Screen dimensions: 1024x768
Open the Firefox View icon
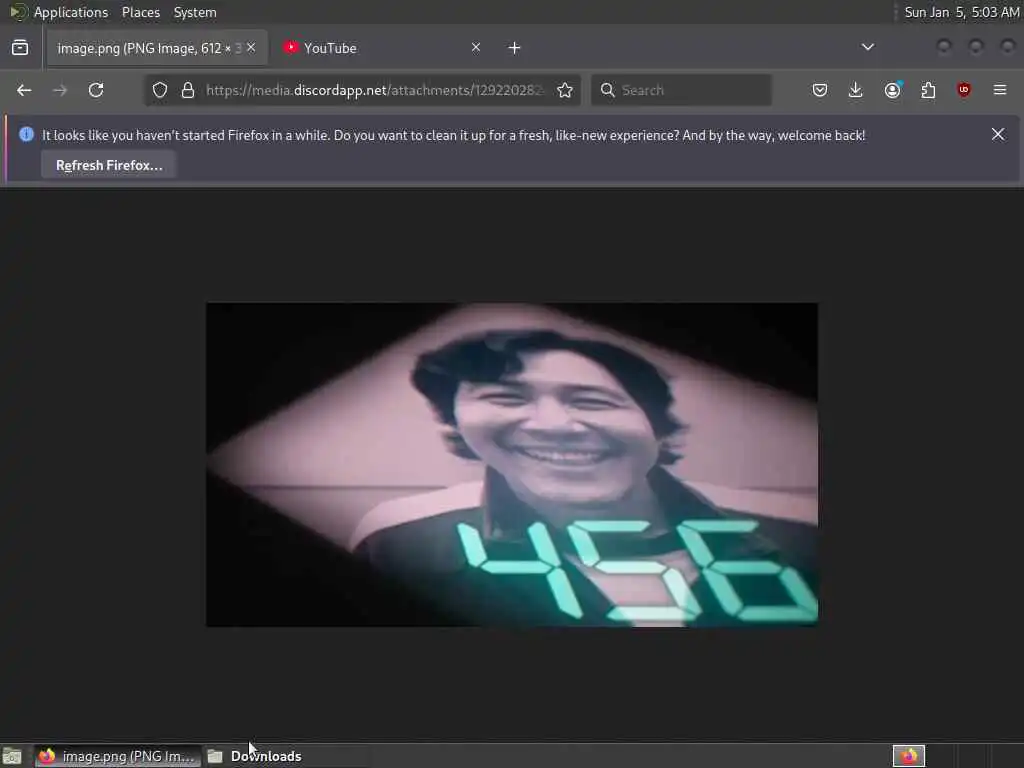tap(20, 48)
